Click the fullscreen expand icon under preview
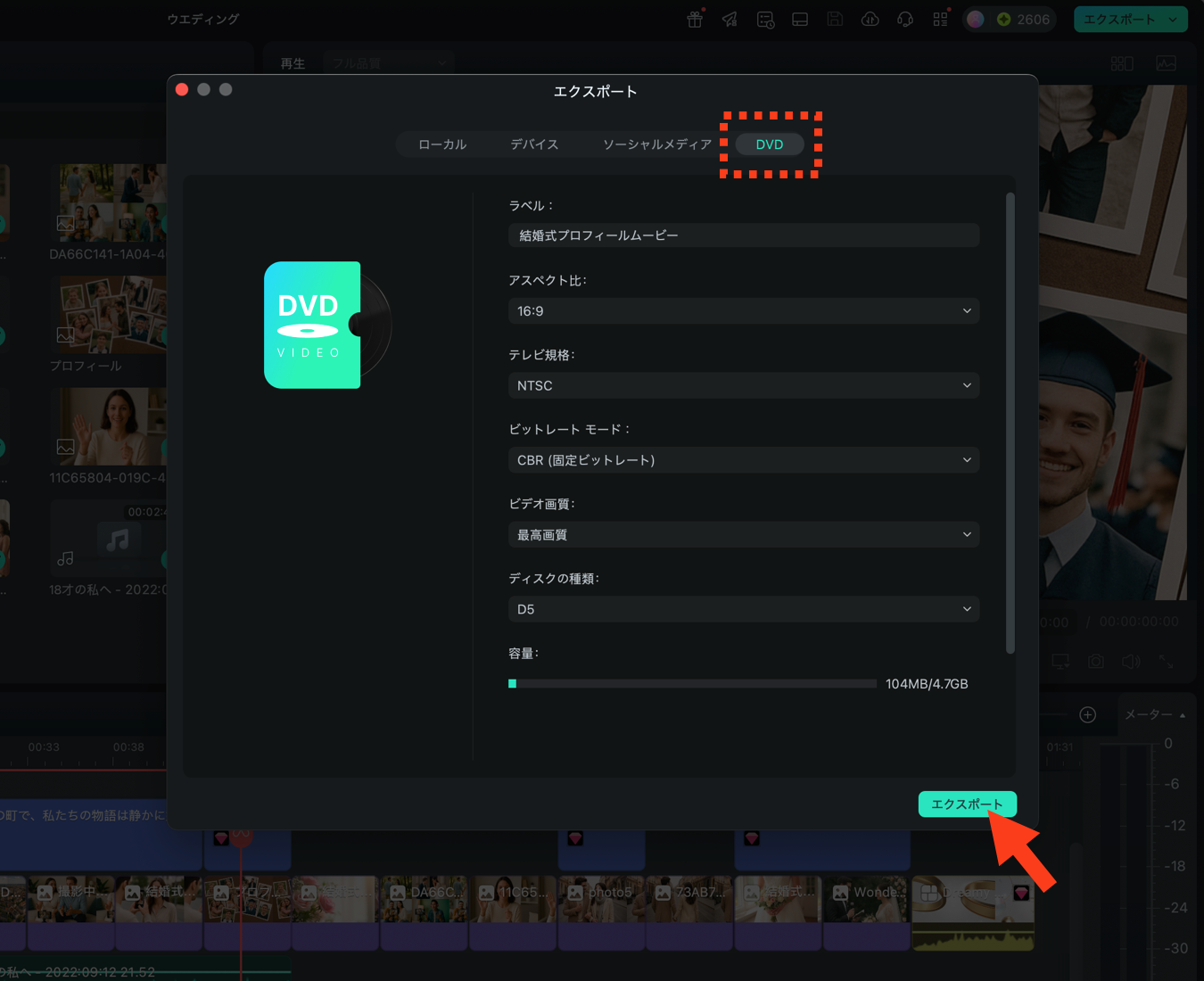Viewport: 1204px width, 981px height. 1167,662
